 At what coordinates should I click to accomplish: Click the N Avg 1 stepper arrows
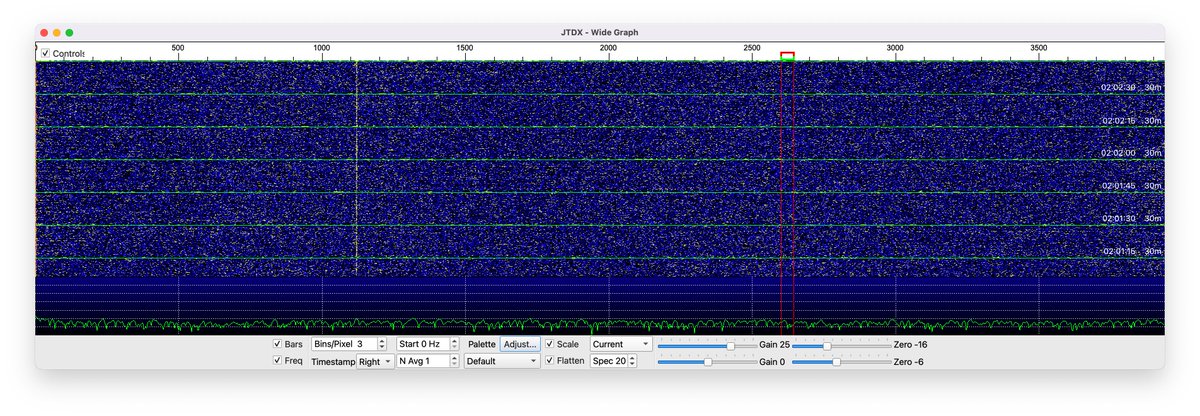[453, 361]
